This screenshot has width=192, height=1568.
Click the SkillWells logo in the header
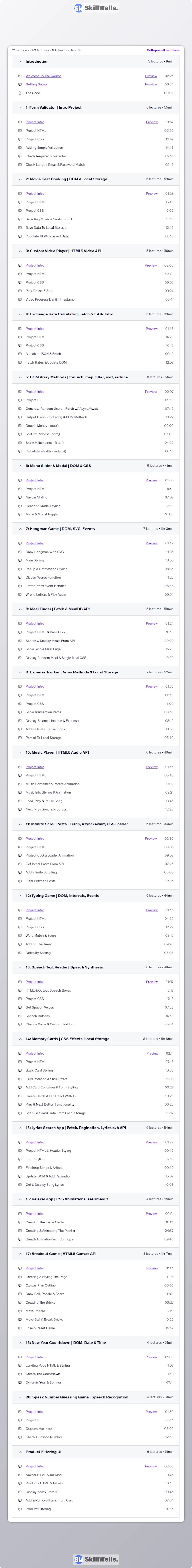click(x=96, y=8)
